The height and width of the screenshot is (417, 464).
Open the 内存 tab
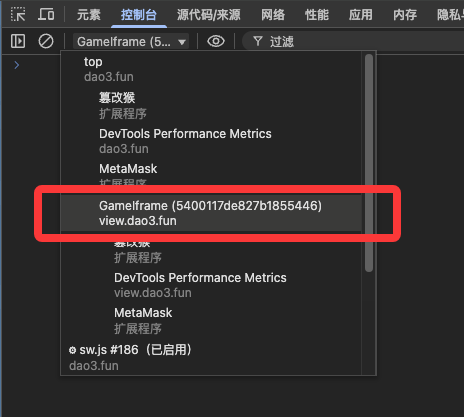coord(405,15)
